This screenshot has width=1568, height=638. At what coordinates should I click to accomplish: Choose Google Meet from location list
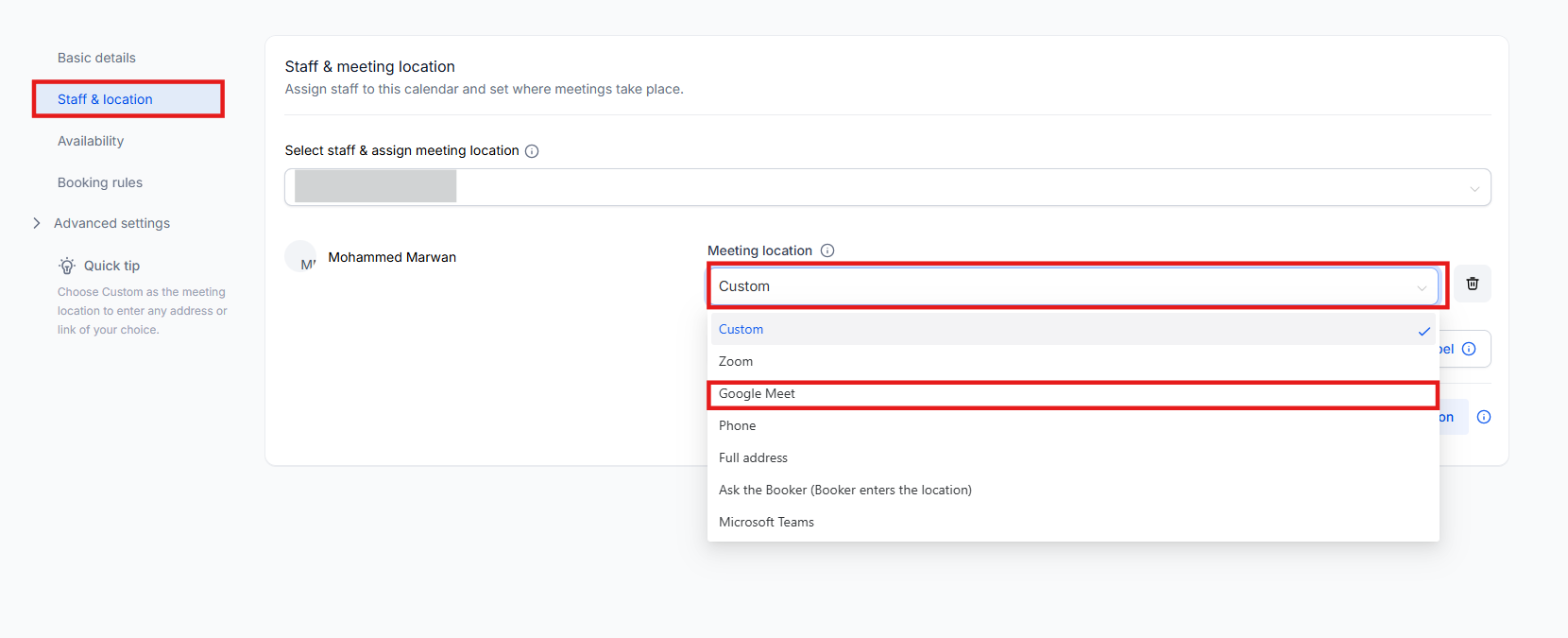pyautogui.click(x=757, y=394)
